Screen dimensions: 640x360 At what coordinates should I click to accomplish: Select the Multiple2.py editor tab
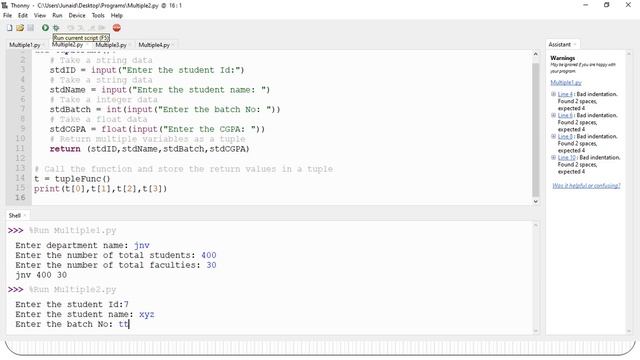(x=67, y=44)
